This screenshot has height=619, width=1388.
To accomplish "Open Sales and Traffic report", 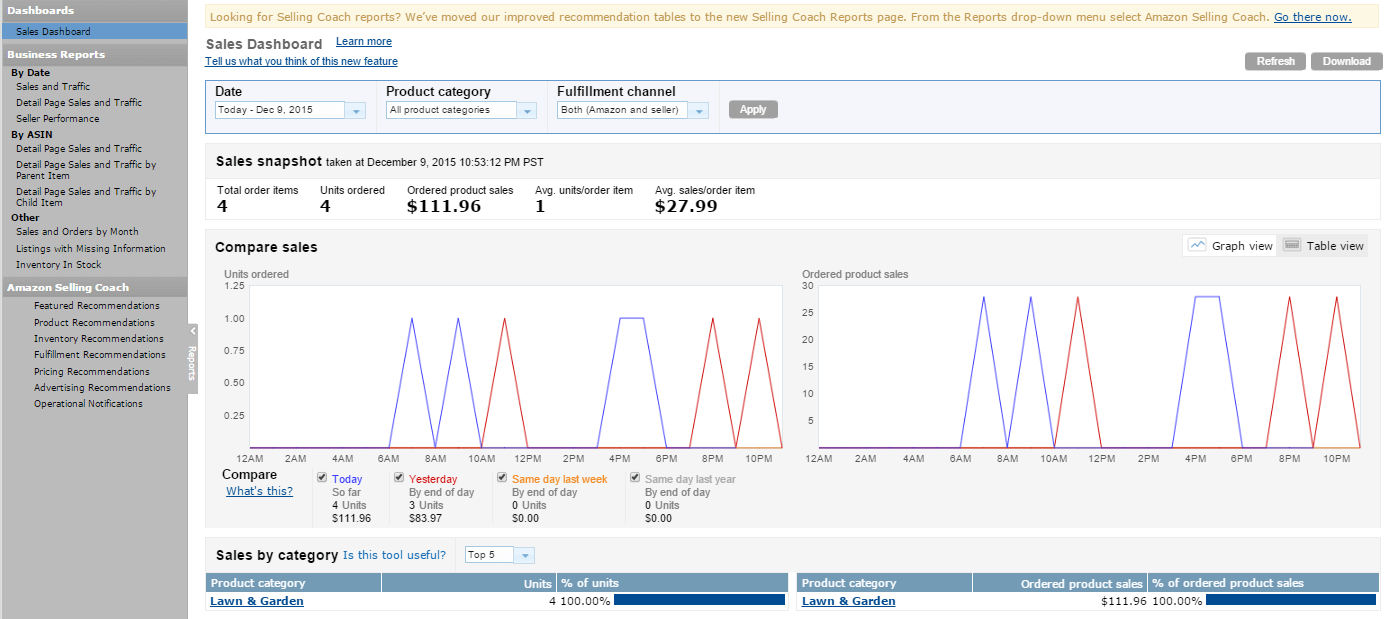I will pyautogui.click(x=53, y=87).
